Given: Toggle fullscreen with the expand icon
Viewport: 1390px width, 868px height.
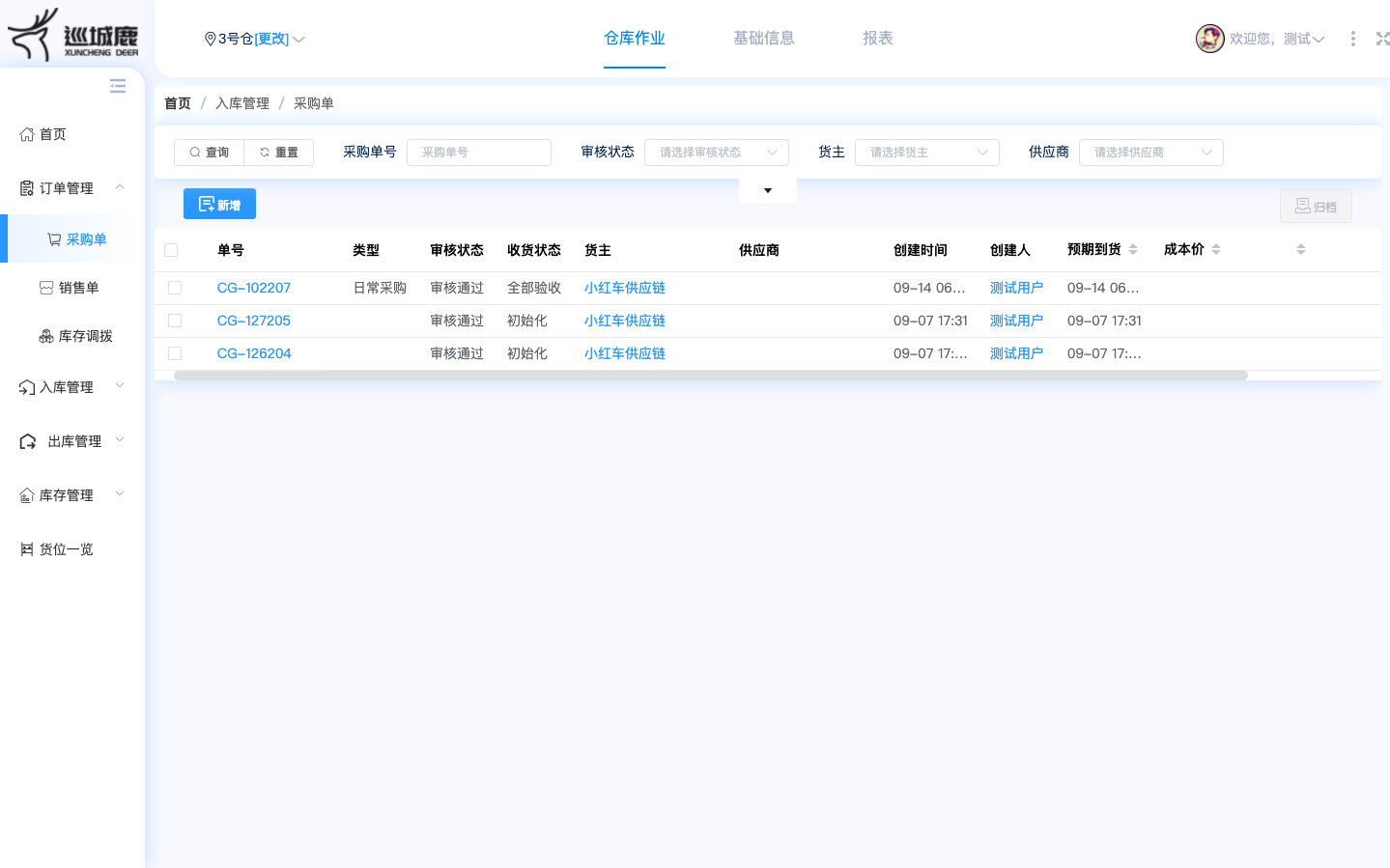Looking at the screenshot, I should tap(1382, 39).
